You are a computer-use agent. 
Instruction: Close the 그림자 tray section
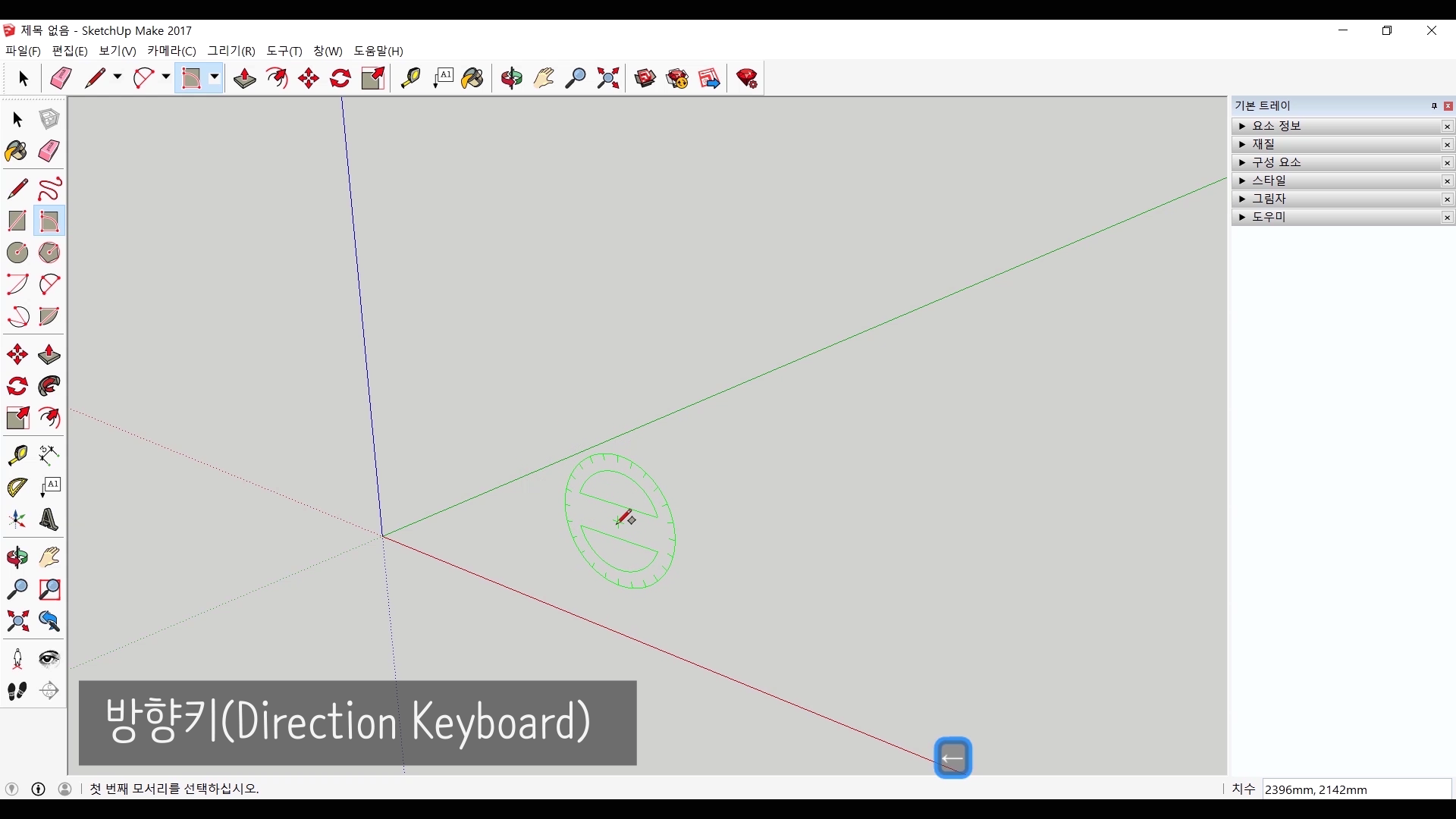pos(1447,199)
